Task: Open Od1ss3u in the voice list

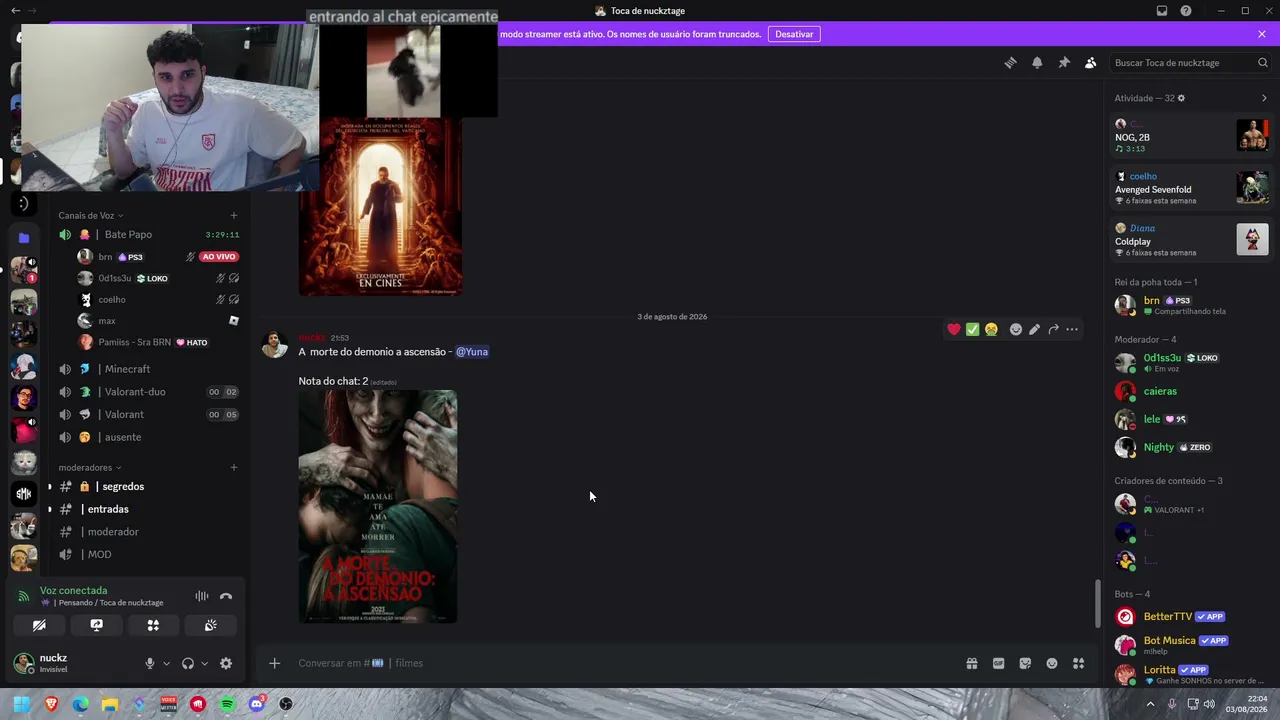Action: tap(158, 278)
